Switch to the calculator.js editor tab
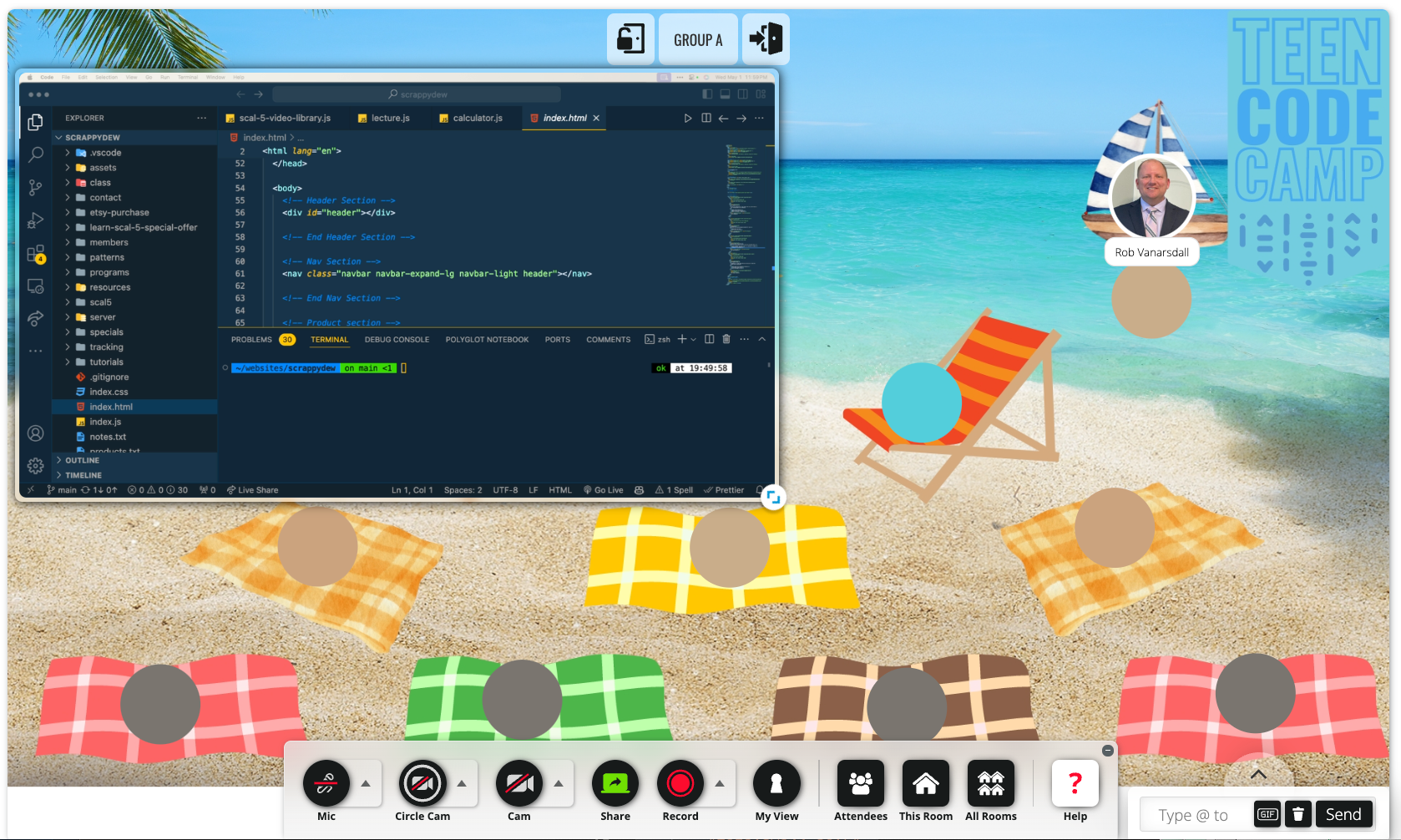 pyautogui.click(x=471, y=119)
